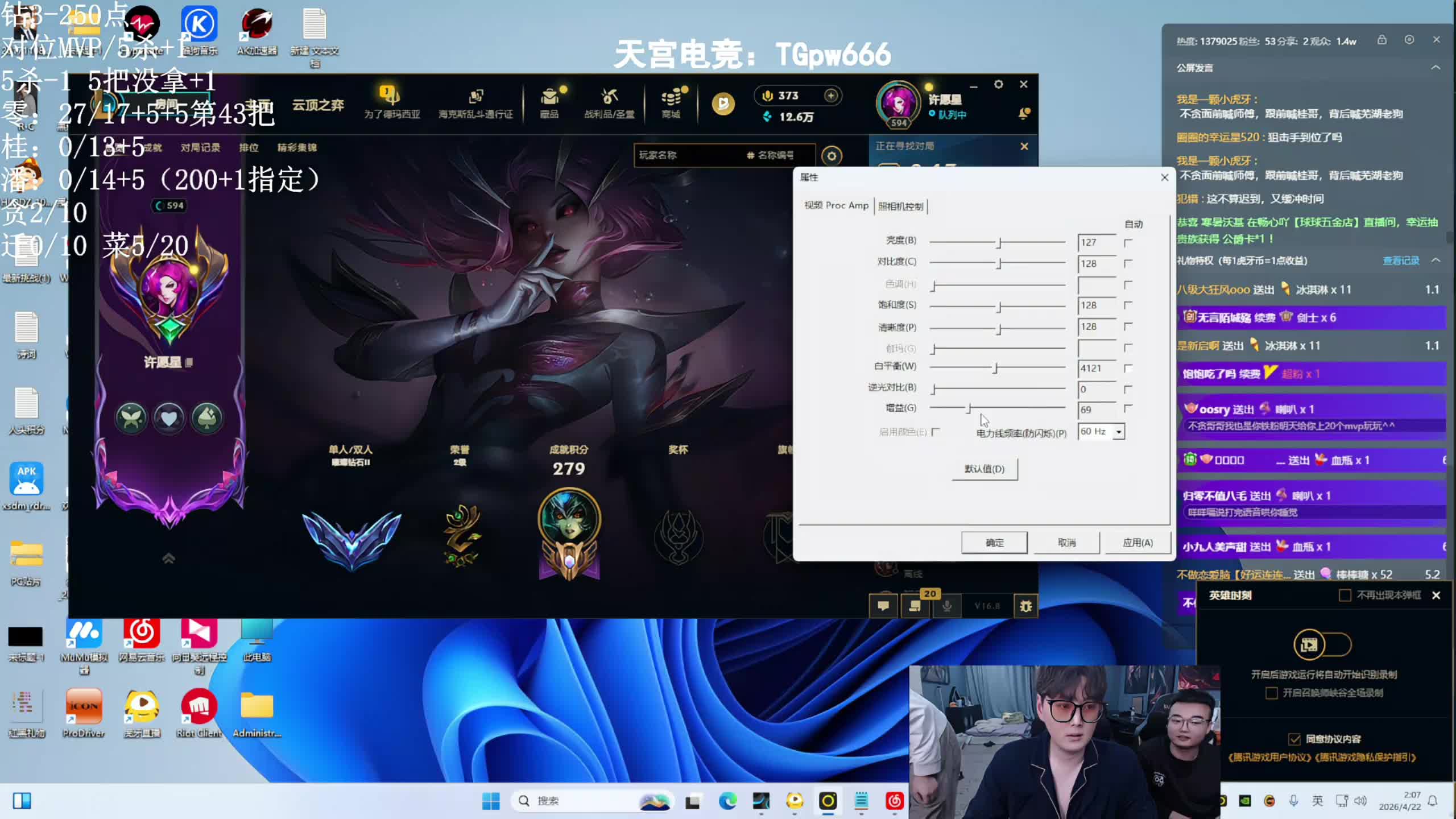Enable auto checkbox for 亮度 brightness
The width and height of the screenshot is (1456, 819).
click(x=1128, y=243)
